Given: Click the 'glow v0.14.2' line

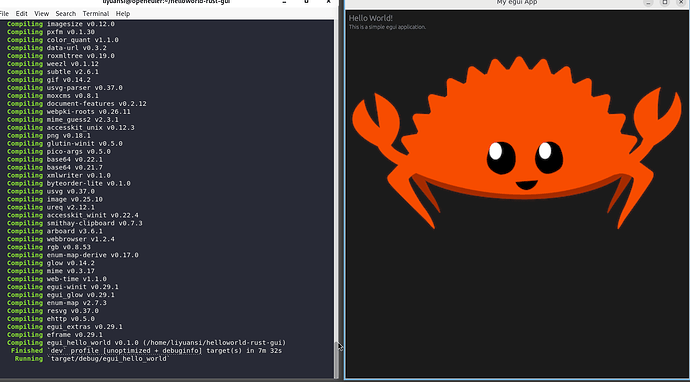Looking at the screenshot, I should (51, 263).
